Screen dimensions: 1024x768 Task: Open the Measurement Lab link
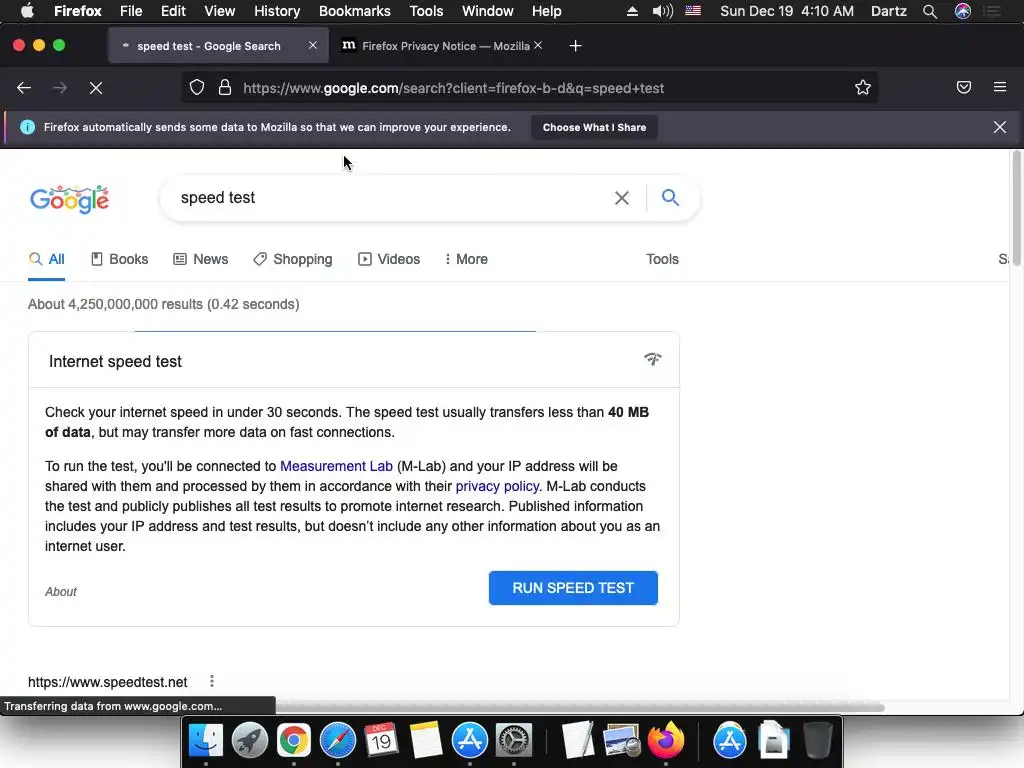336,466
